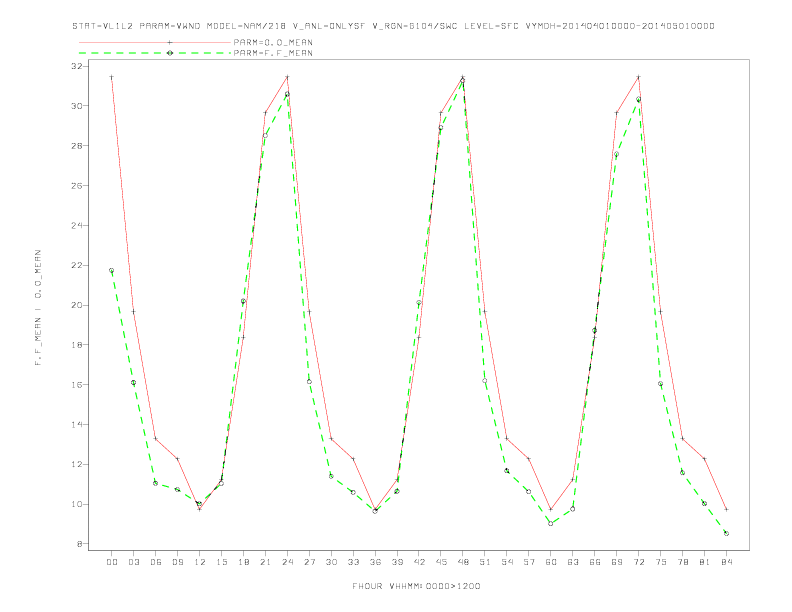Click x-axis forecast hour label 54

pyautogui.click(x=507, y=562)
